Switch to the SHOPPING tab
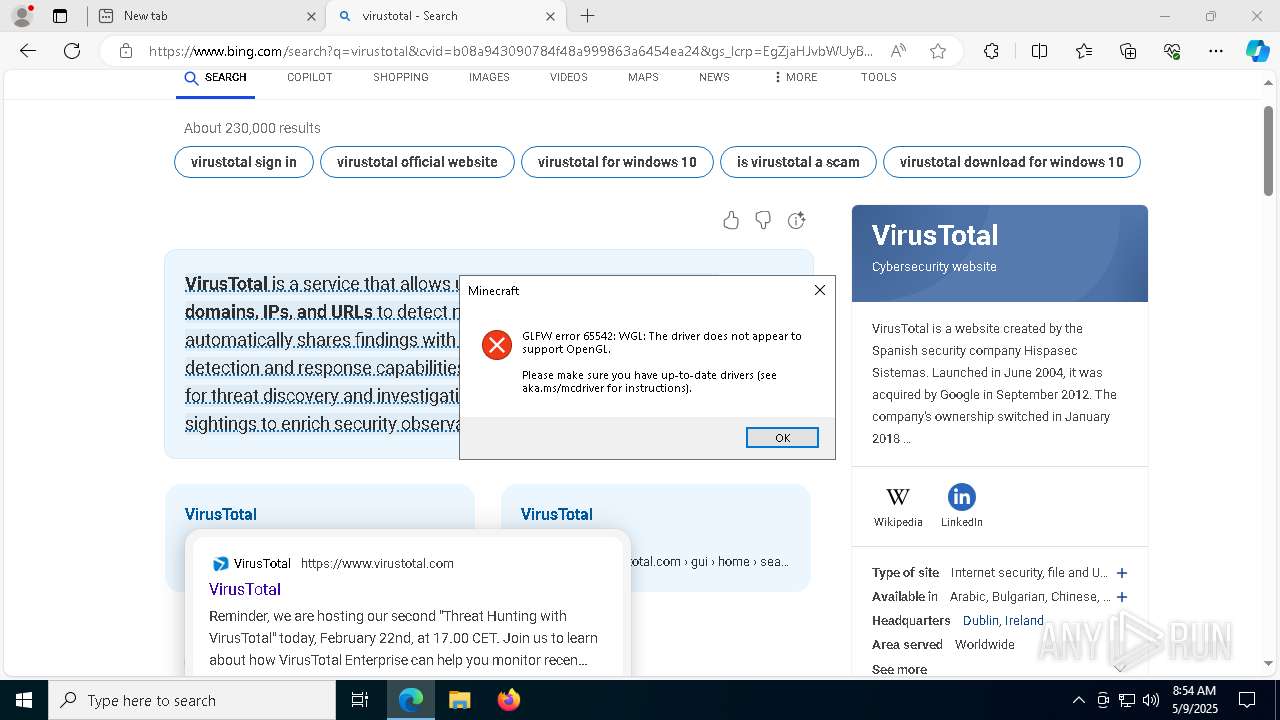 click(x=401, y=77)
